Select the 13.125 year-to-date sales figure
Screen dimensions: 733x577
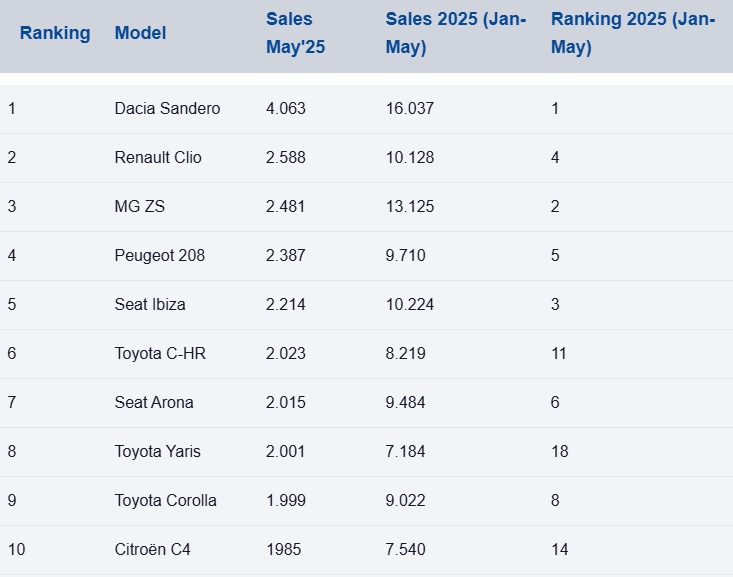point(410,206)
